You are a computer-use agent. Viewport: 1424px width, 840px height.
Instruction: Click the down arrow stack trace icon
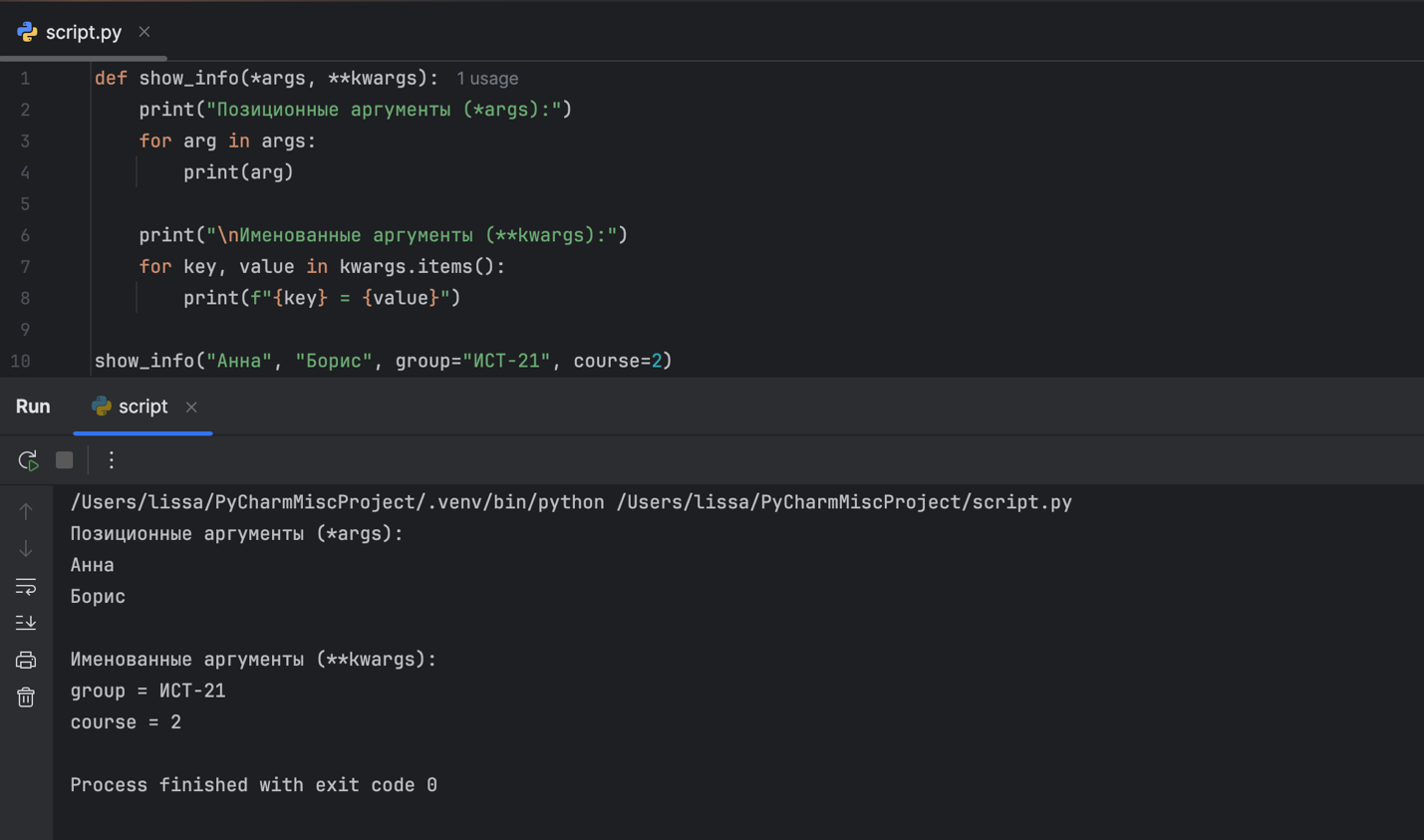[x=26, y=549]
